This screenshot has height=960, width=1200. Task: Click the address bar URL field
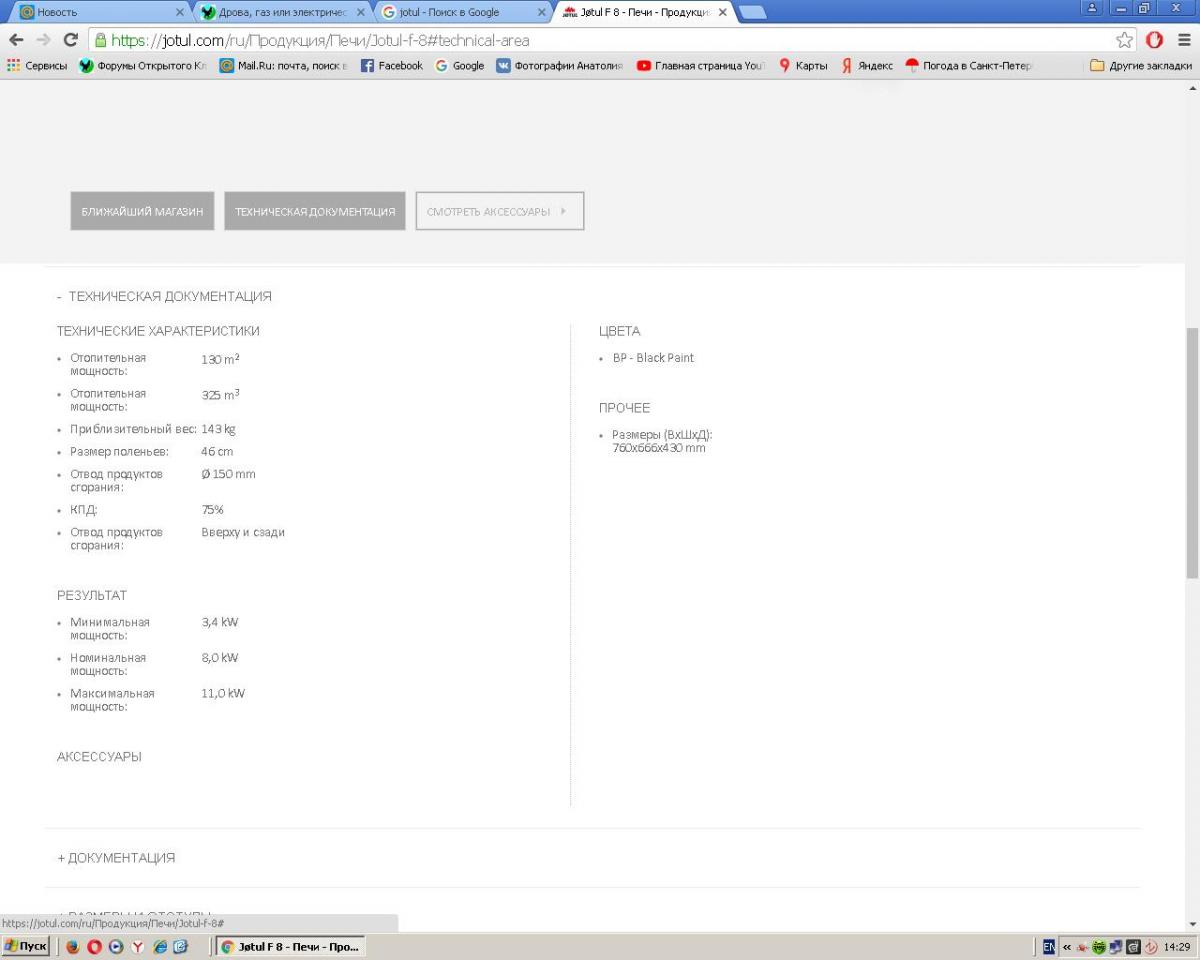tap(600, 41)
